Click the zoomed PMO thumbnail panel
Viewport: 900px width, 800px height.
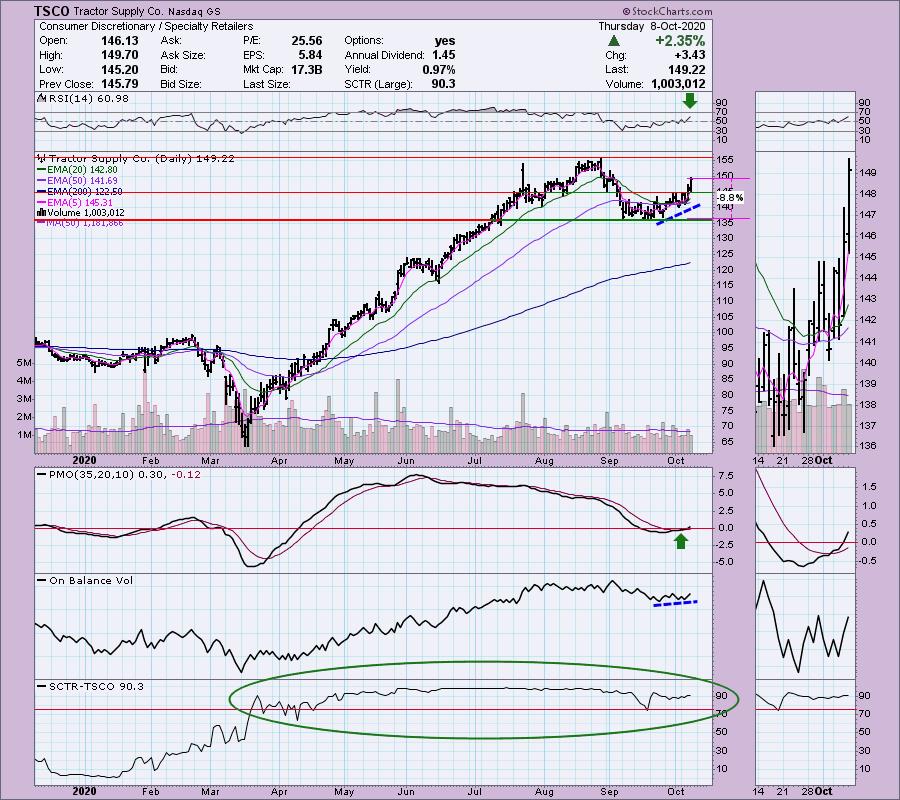pos(805,519)
